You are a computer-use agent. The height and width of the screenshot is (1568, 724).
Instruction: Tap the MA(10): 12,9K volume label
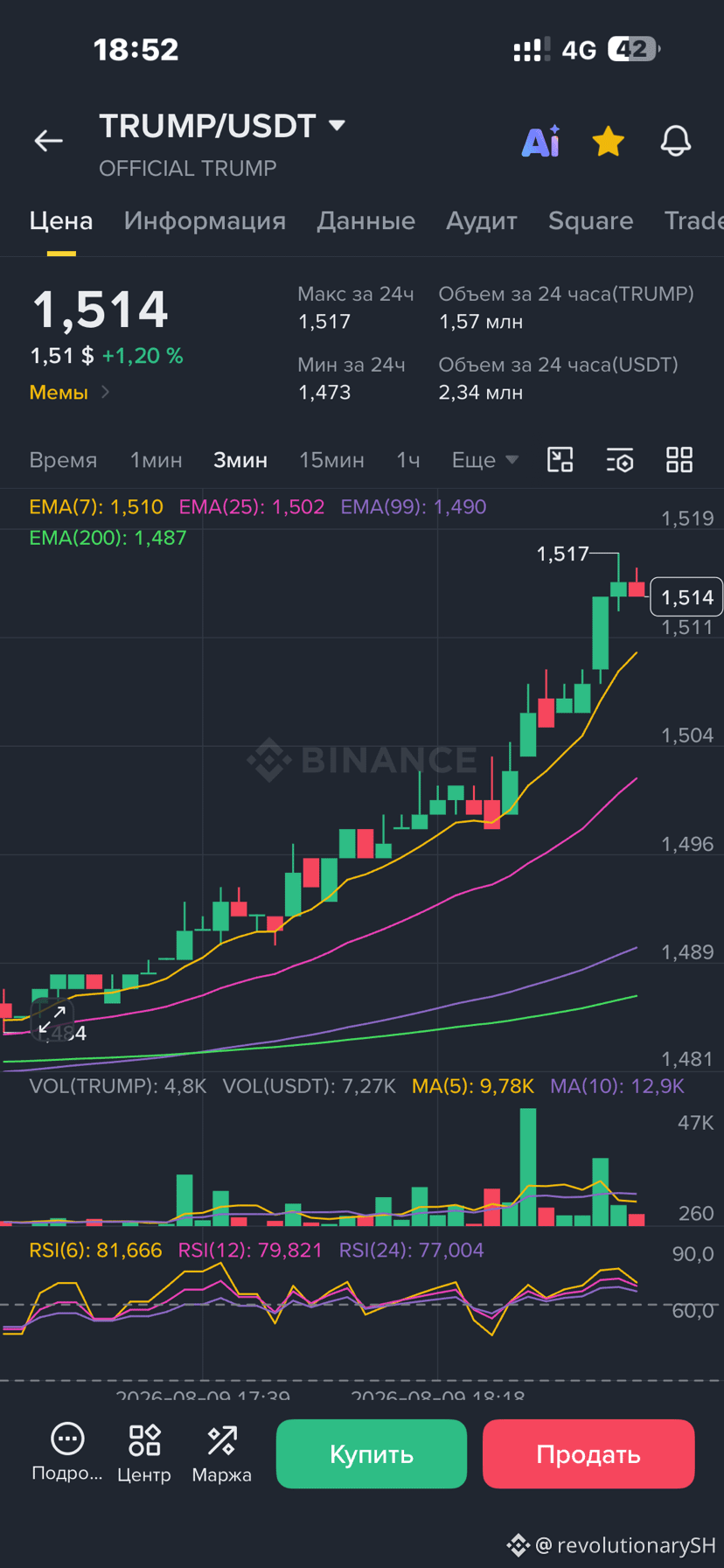click(617, 1086)
